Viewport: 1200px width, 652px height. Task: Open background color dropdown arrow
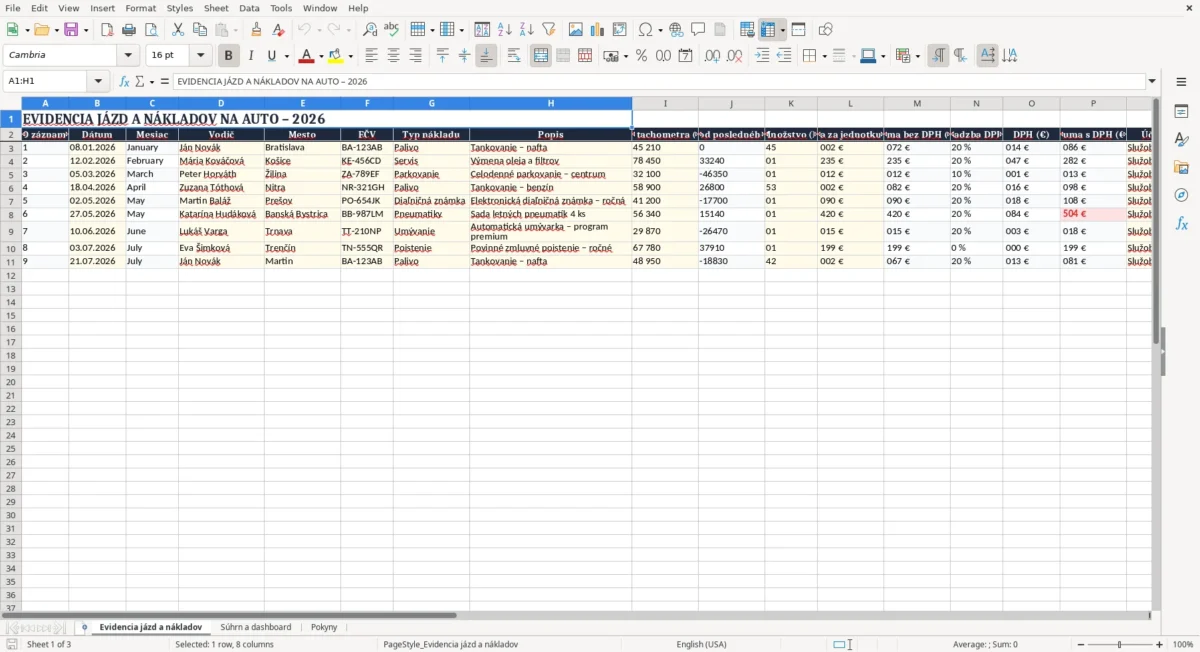351,56
